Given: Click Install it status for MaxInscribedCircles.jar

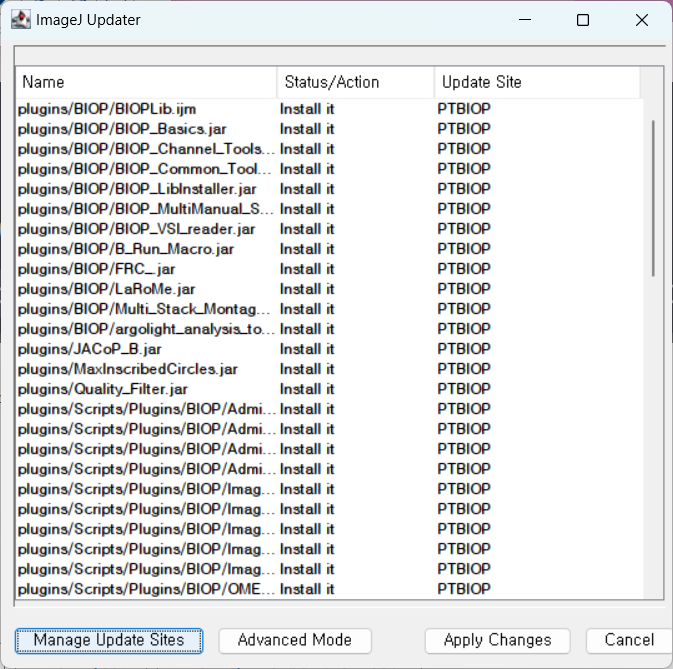Looking at the screenshot, I should pyautogui.click(x=307, y=369).
